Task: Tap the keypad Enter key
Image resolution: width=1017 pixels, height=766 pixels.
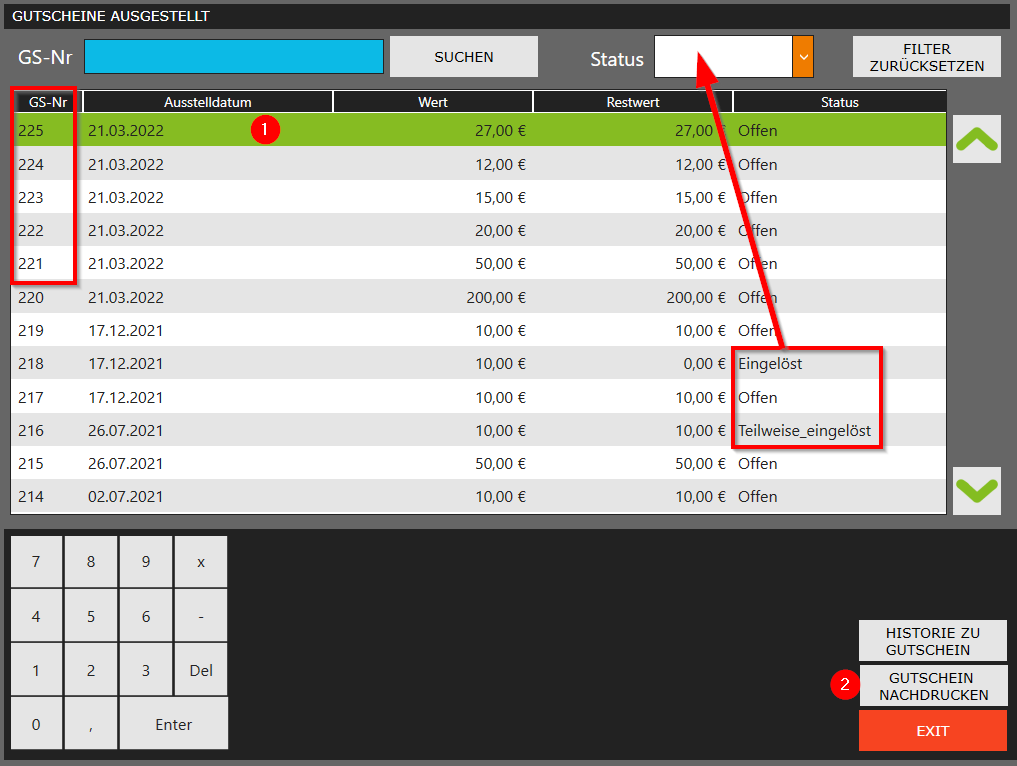Action: (174, 724)
